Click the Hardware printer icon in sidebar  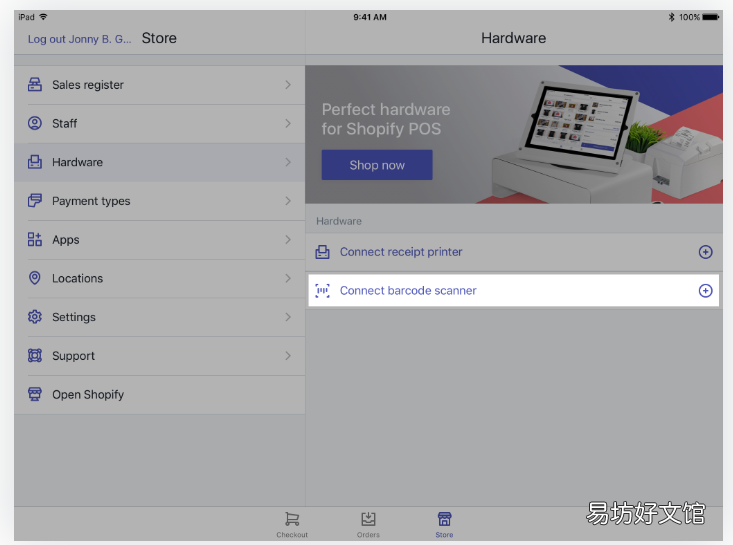coord(35,162)
